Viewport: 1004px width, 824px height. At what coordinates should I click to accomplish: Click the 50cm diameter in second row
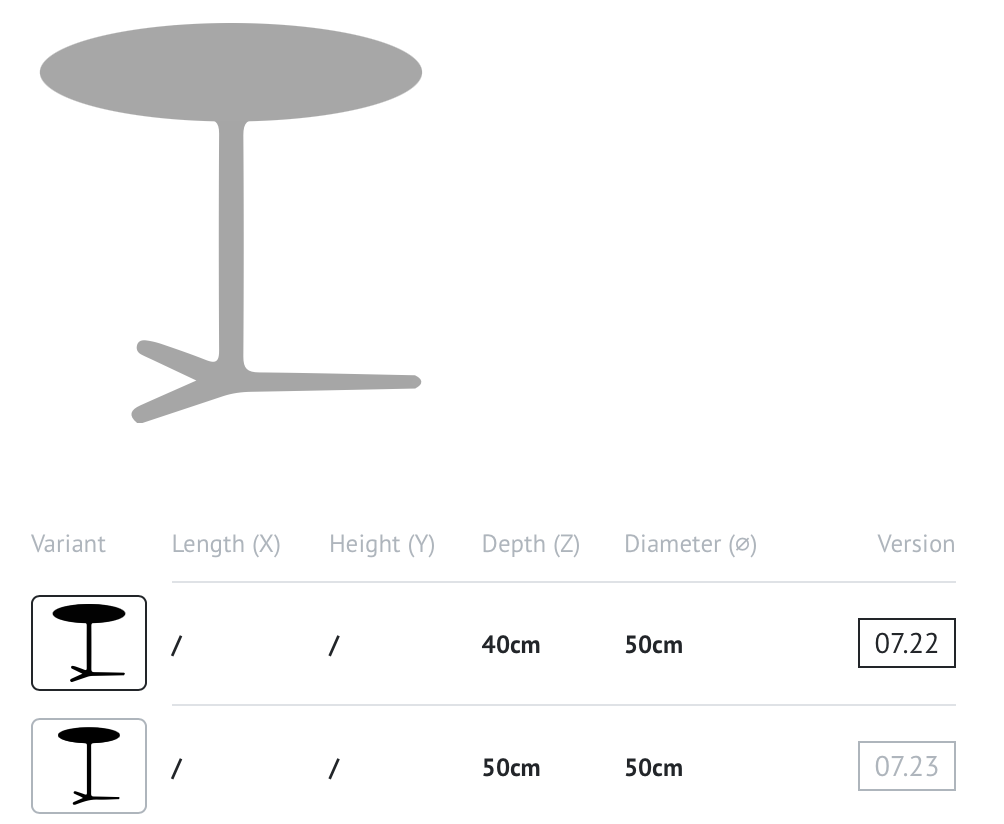click(x=654, y=767)
